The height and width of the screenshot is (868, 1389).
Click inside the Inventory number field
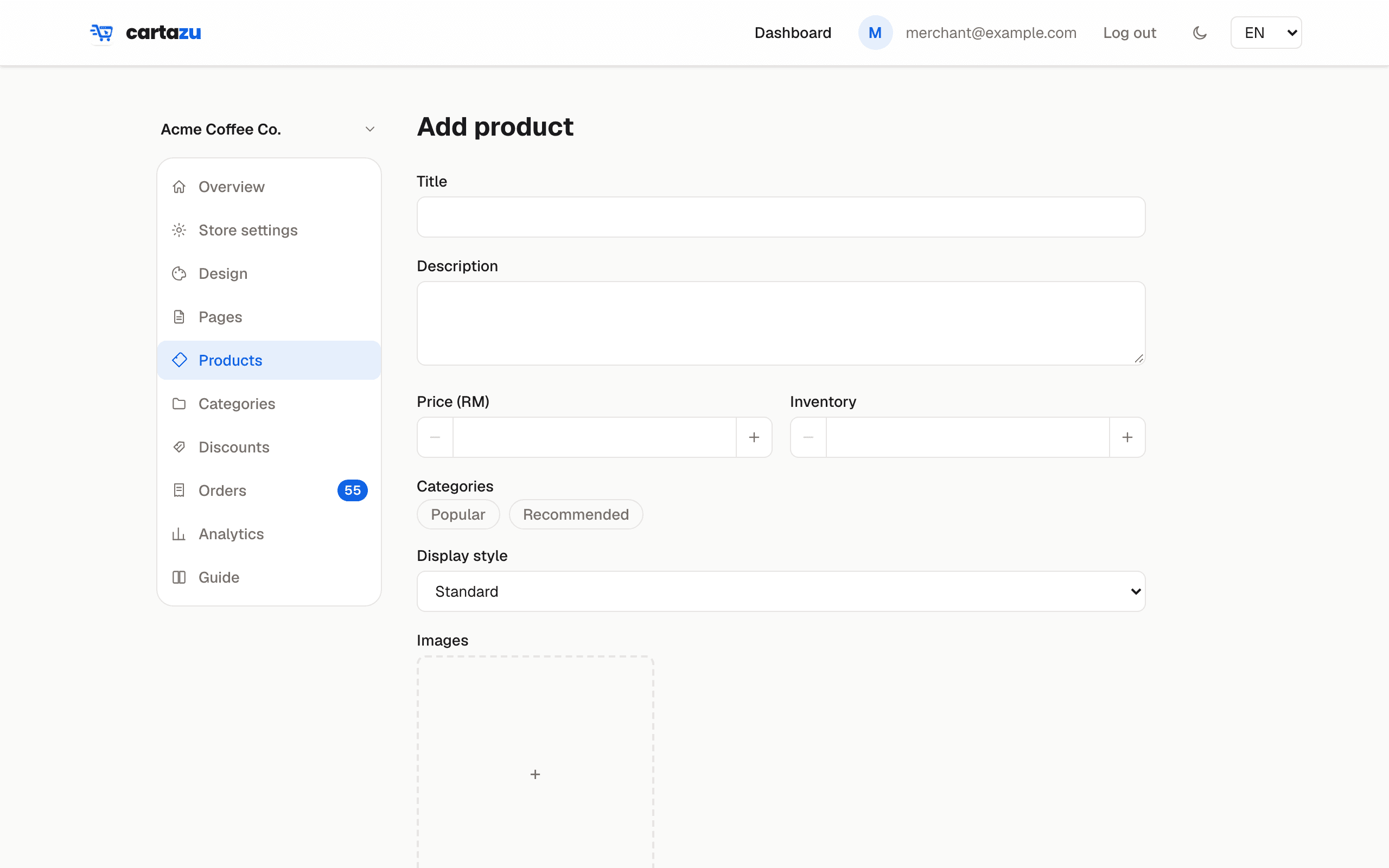coord(967,437)
